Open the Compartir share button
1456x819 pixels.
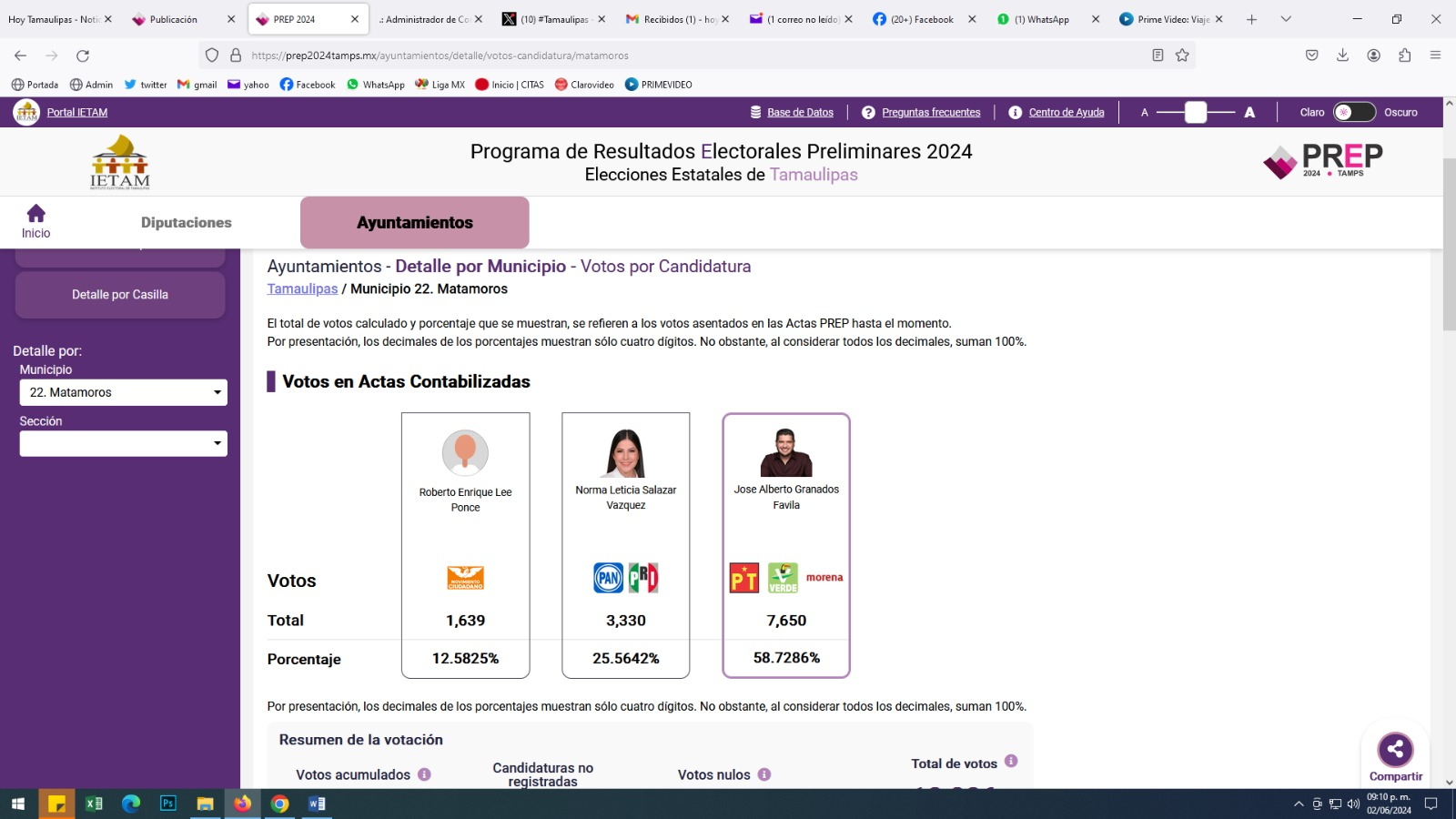click(1395, 751)
